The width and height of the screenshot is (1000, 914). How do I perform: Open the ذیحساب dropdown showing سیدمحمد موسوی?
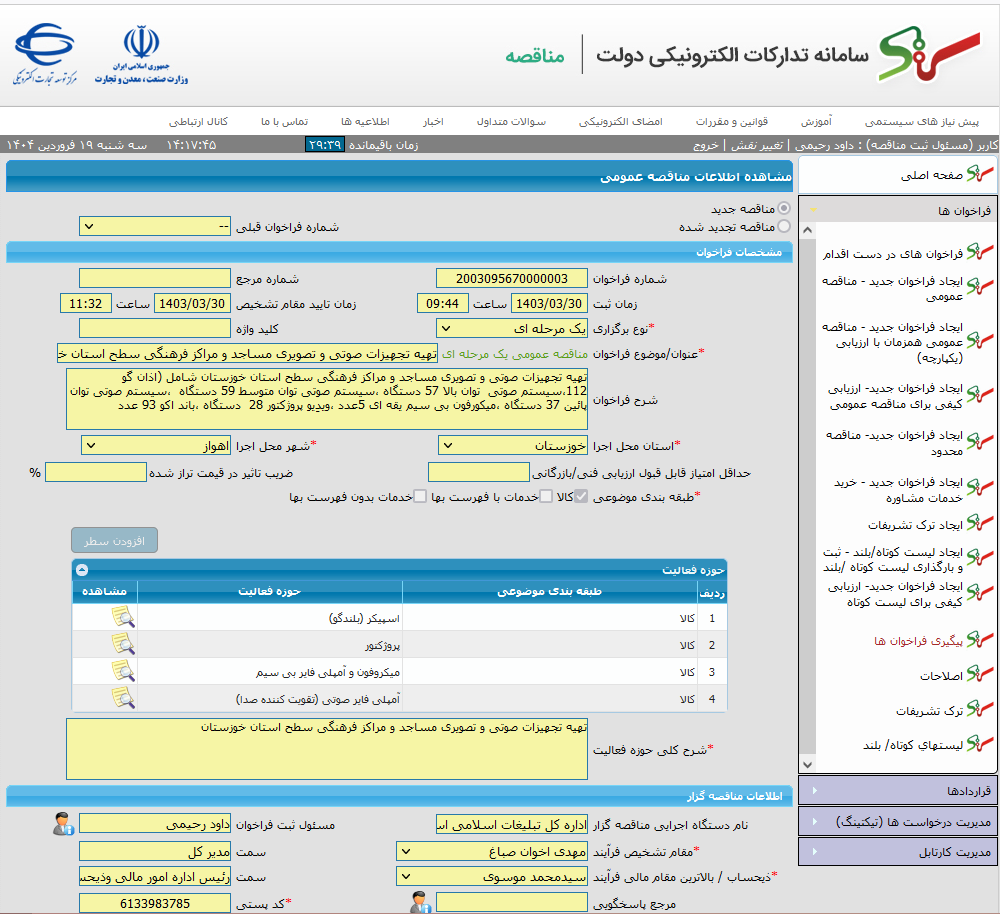pyautogui.click(x=492, y=877)
